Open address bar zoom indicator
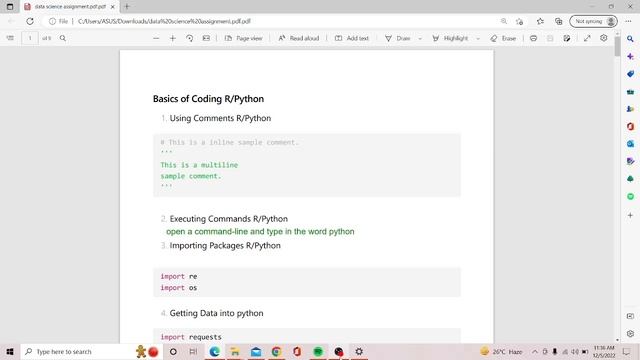Screen dimensions: 640x360 click(504, 21)
